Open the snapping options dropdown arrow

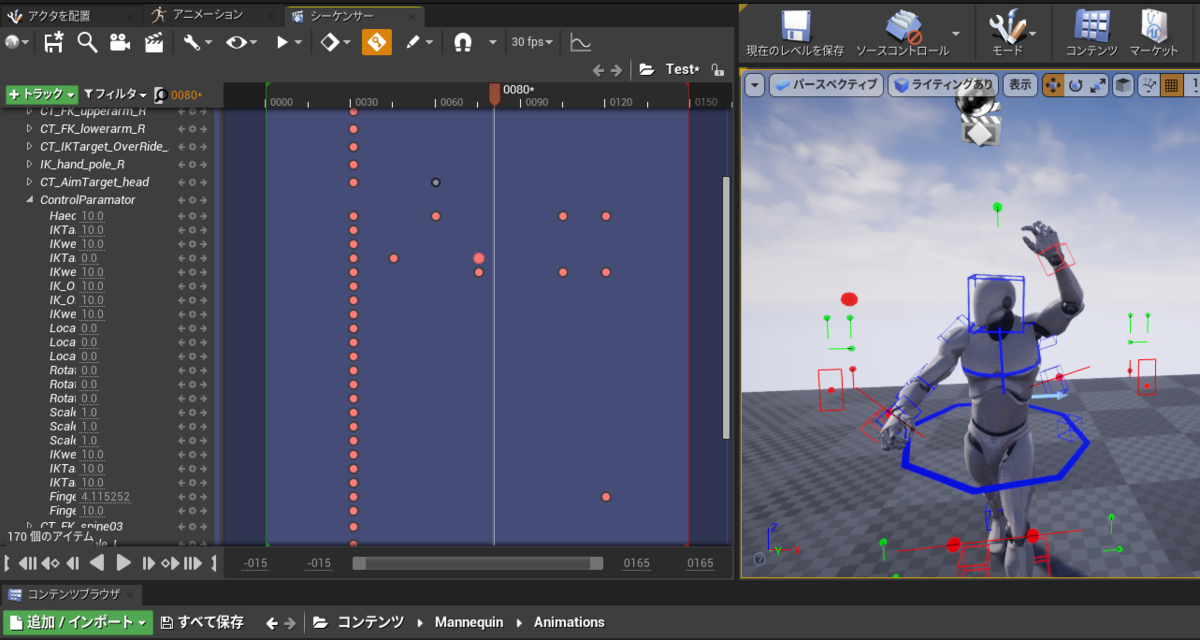[492, 42]
